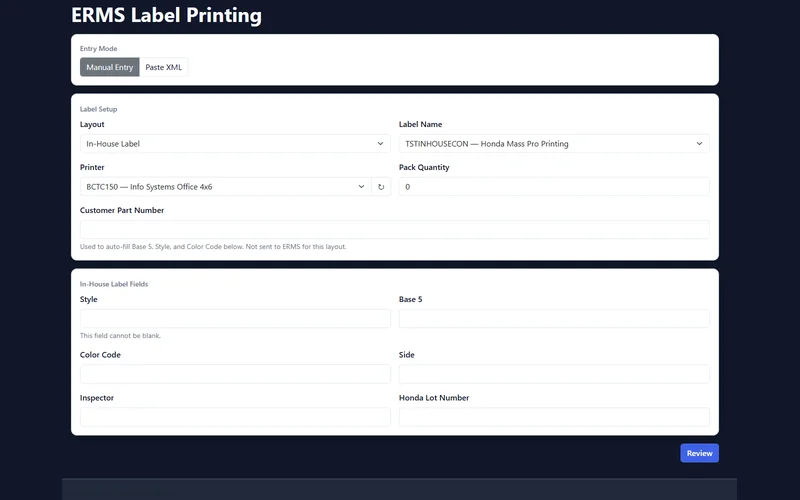
Task: Click the auto-fill hint text under Customer Part Number
Action: coord(213,246)
